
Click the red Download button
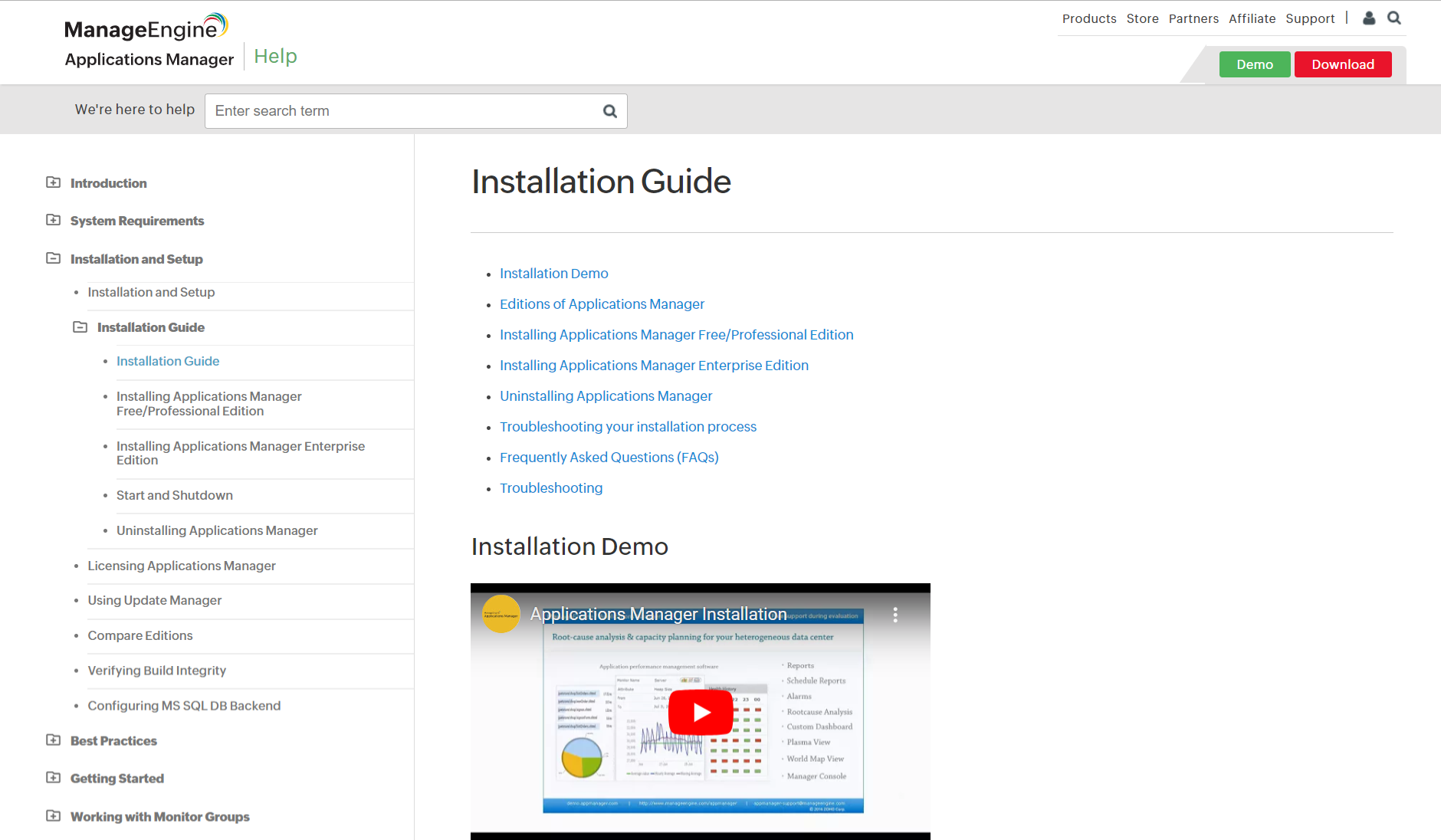point(1343,64)
